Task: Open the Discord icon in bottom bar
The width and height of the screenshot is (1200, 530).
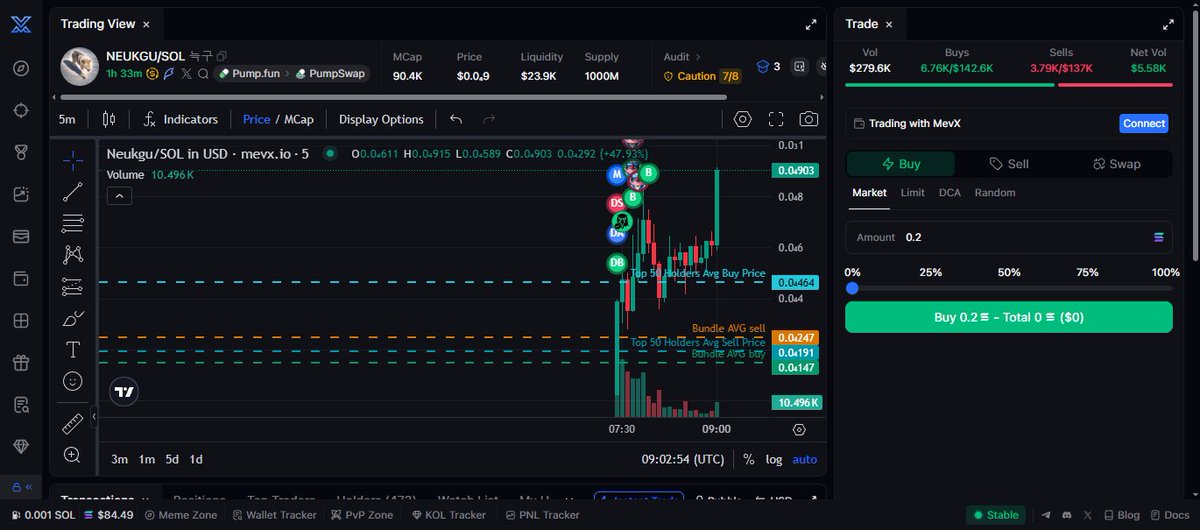Action: click(x=1066, y=515)
